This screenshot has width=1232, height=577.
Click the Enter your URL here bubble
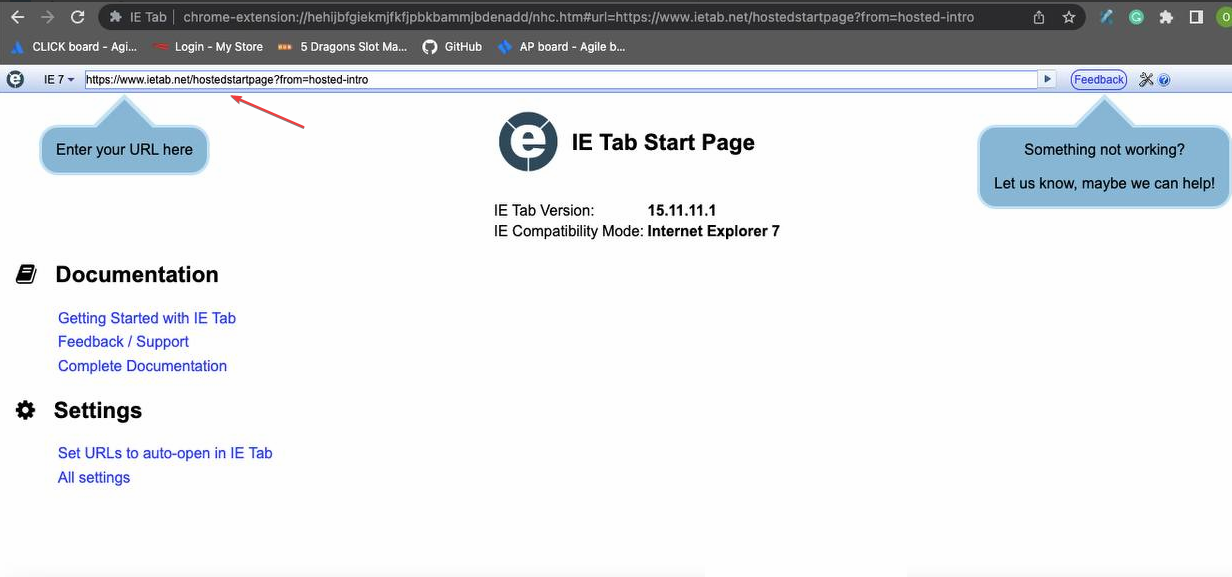click(x=124, y=150)
